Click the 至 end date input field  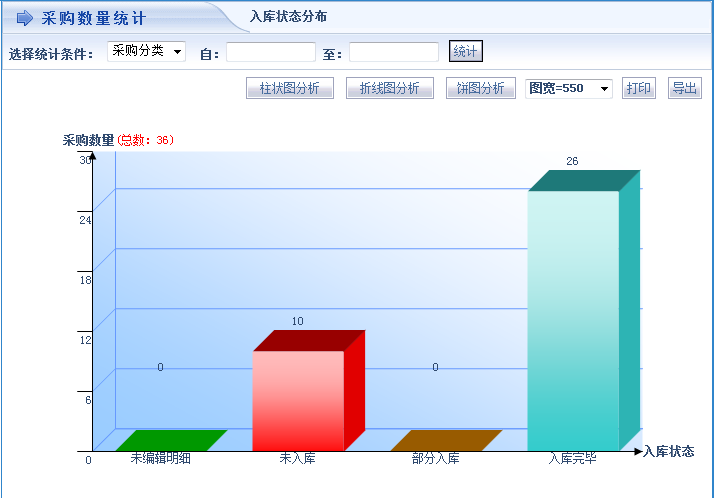(393, 52)
